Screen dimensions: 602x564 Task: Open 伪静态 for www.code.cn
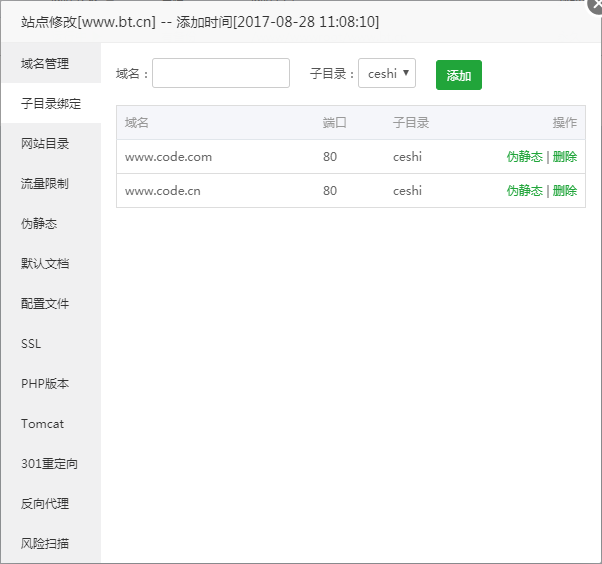(x=524, y=191)
